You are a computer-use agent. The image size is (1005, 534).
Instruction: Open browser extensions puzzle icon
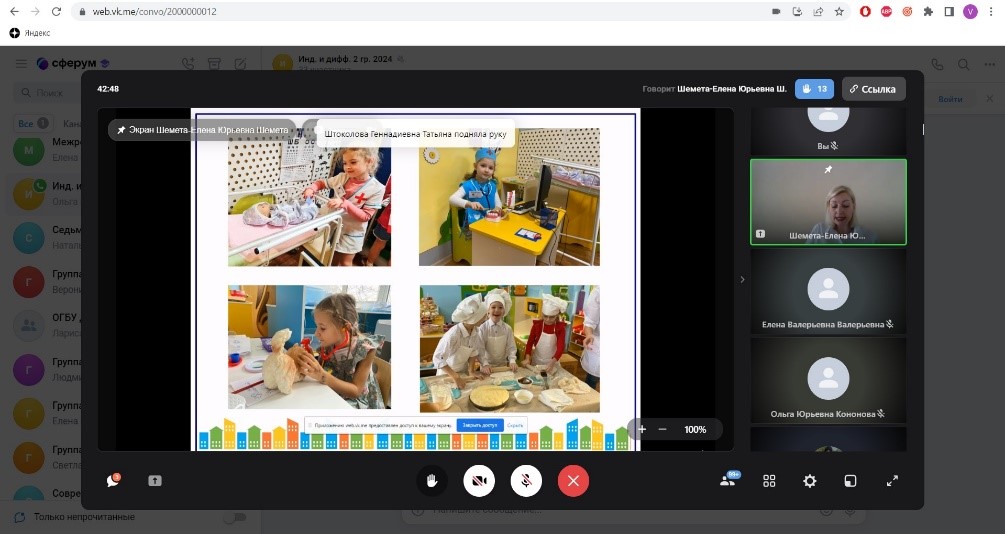(928, 12)
